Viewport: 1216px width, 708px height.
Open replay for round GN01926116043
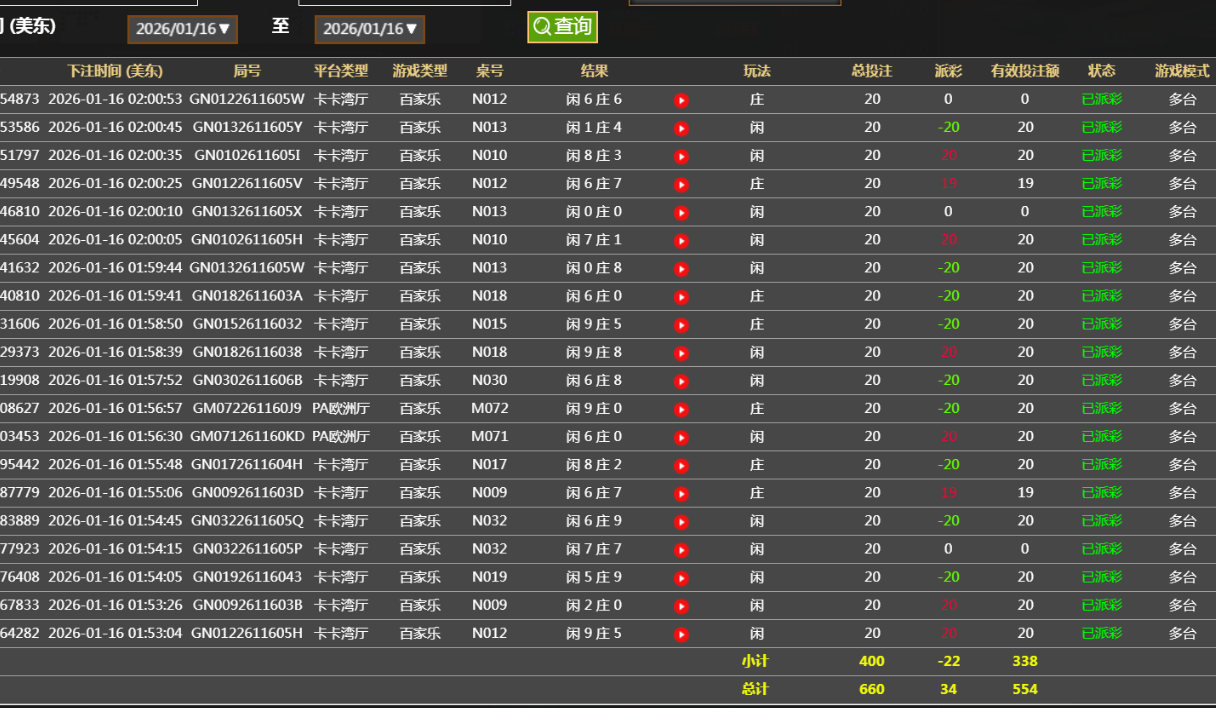pos(681,578)
